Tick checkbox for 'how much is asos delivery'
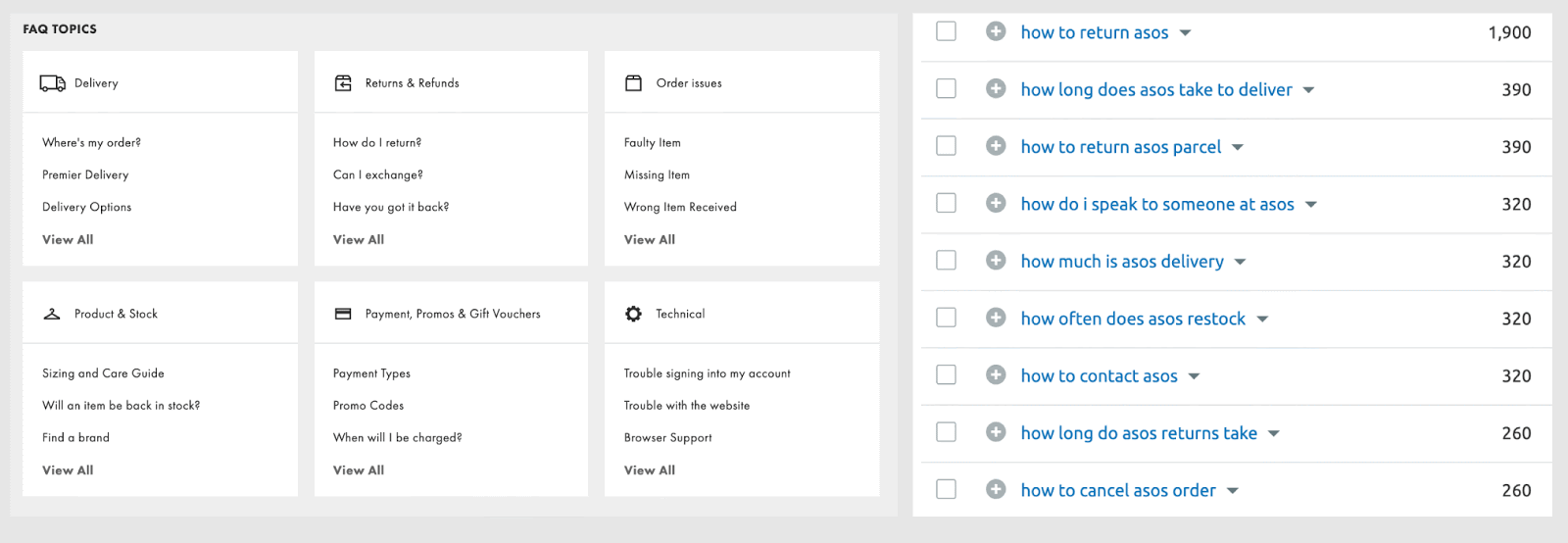Image resolution: width=1568 pixels, height=543 pixels. coord(946,261)
